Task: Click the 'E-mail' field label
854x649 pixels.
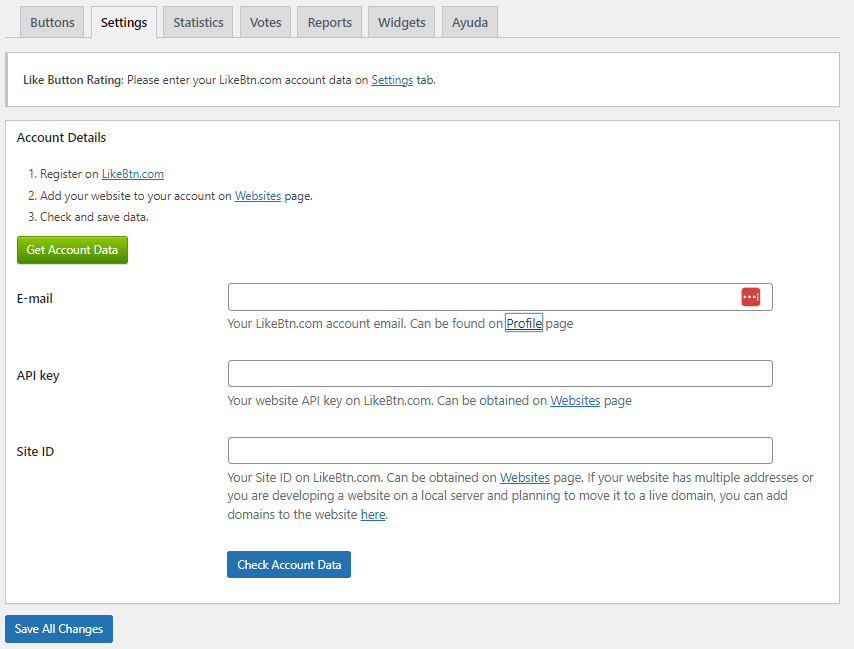Action: 35,298
